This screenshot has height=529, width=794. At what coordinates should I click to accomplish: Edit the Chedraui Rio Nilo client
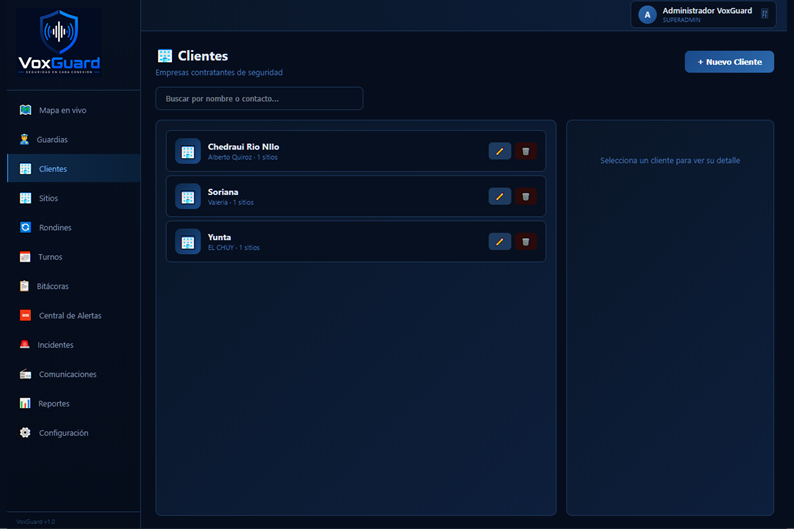click(499, 151)
